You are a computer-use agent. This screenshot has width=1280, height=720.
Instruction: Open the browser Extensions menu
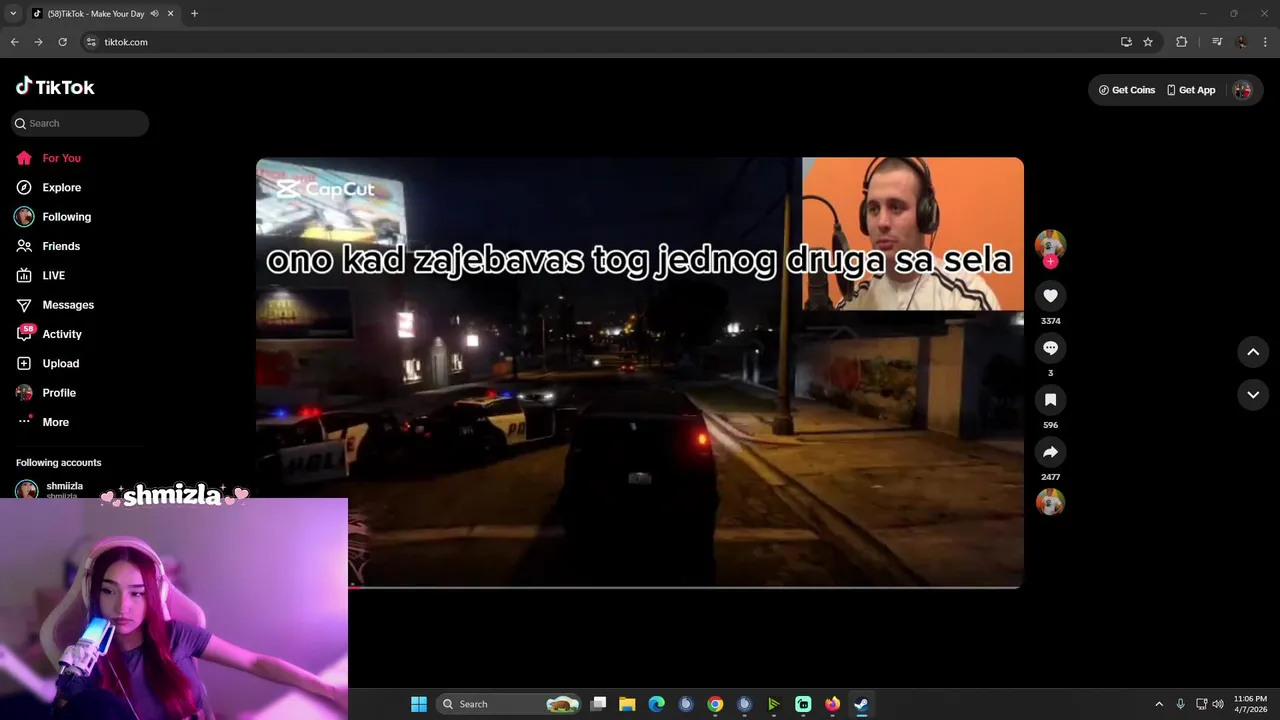pyautogui.click(x=1181, y=42)
